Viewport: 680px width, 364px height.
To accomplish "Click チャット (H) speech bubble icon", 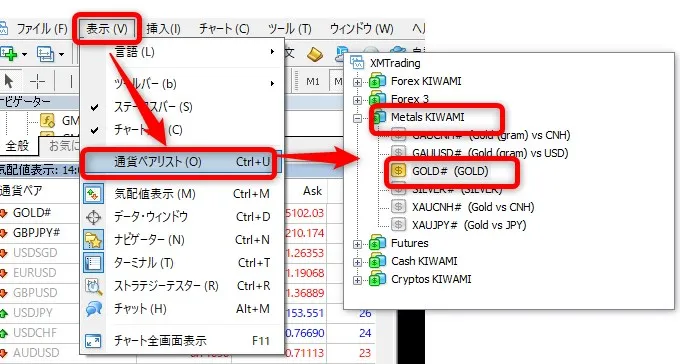I will point(93,309).
